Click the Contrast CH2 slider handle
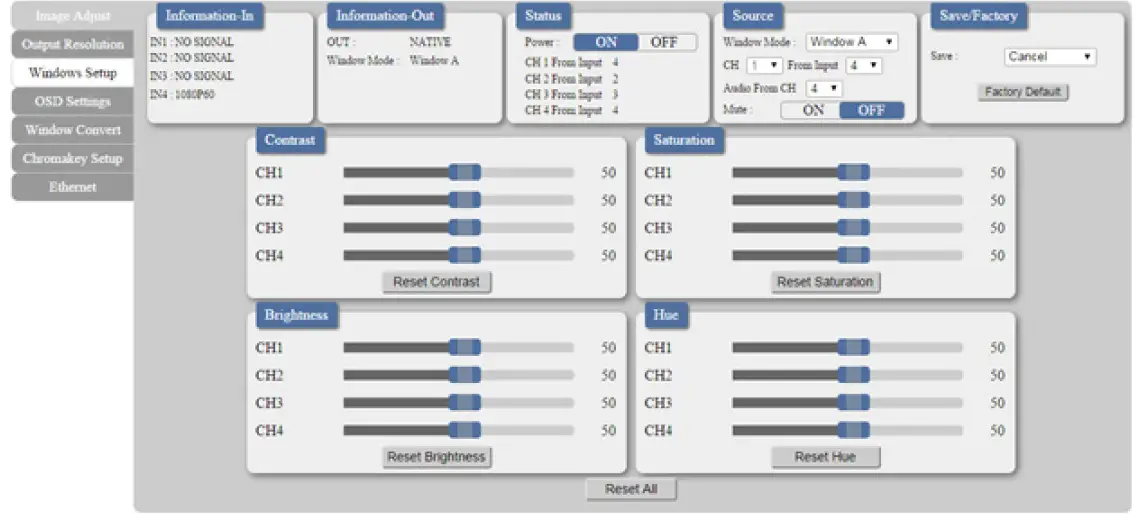 click(465, 200)
